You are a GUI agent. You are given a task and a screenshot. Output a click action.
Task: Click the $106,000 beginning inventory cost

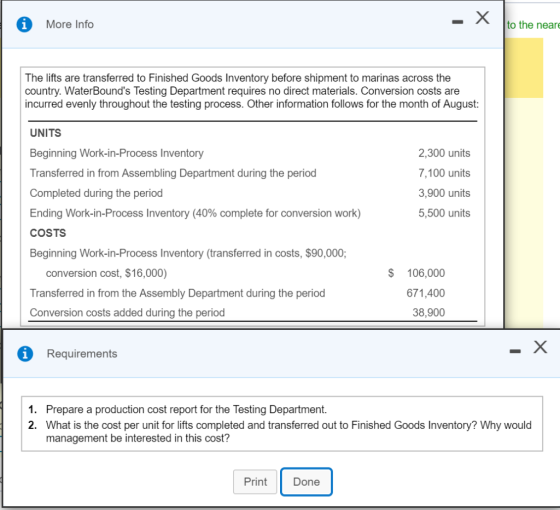[x=416, y=273]
